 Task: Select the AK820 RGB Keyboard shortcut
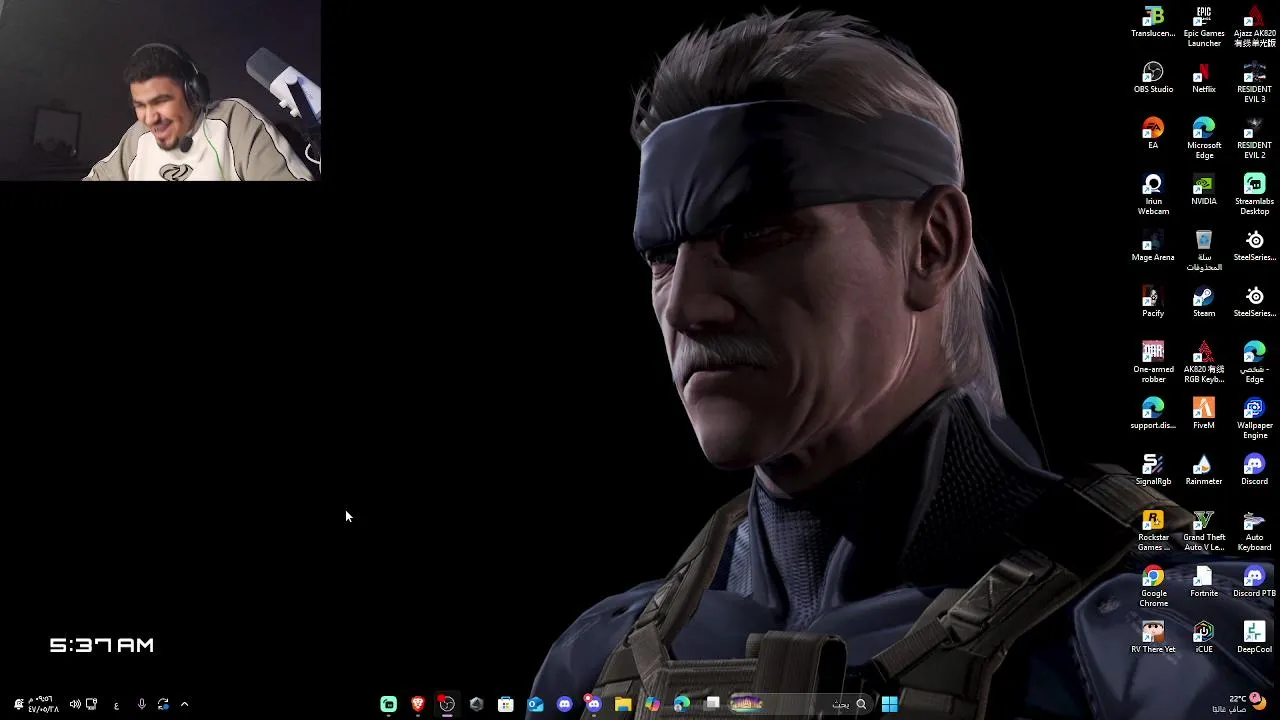pos(1204,363)
